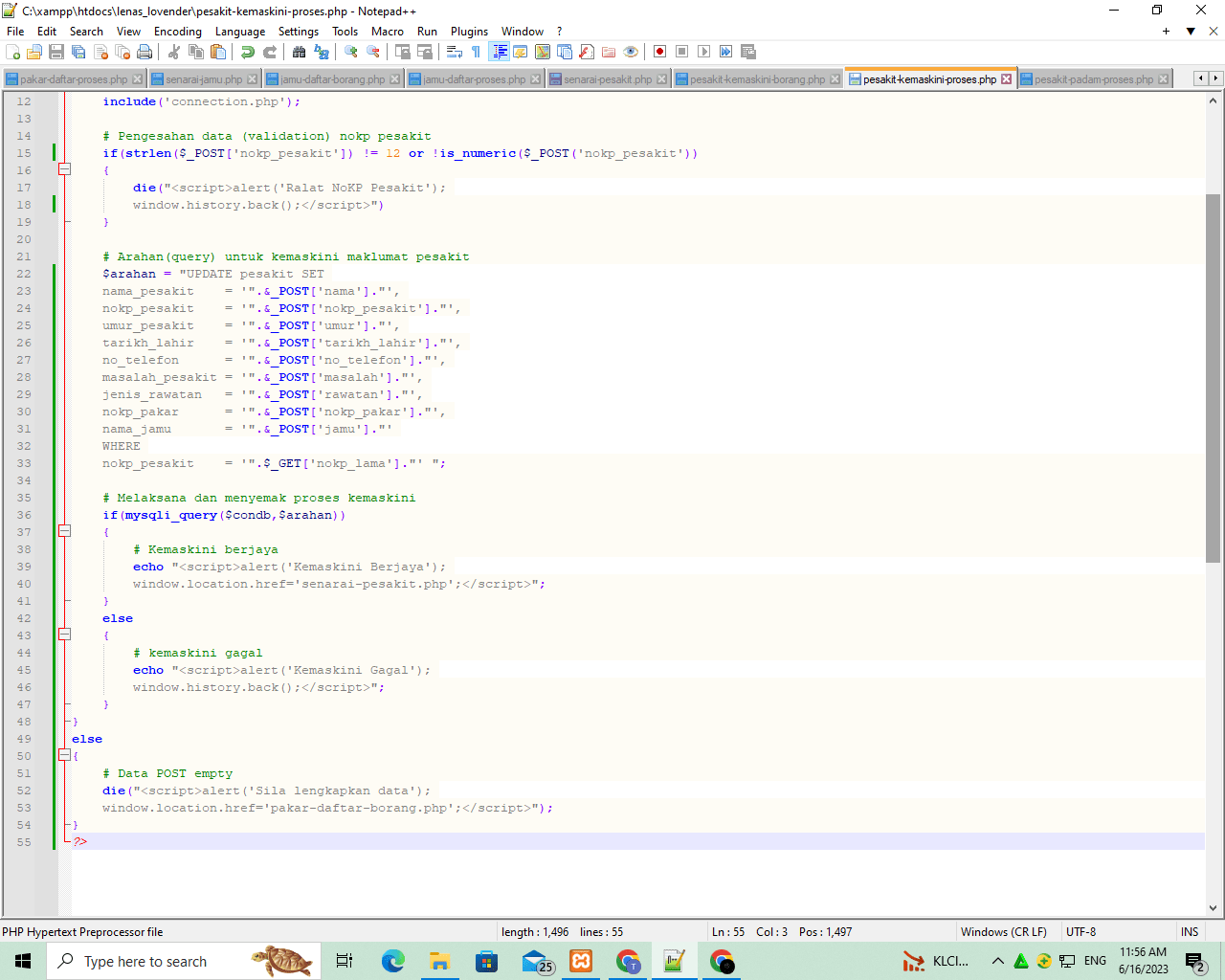Open File Explorer from the taskbar
Image resolution: width=1225 pixels, height=980 pixels.
tap(439, 961)
